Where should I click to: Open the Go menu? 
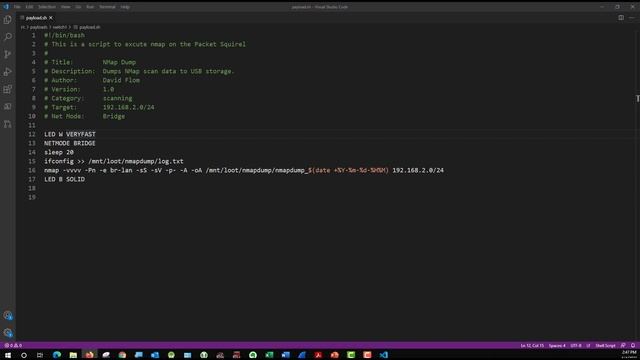(x=78, y=7)
